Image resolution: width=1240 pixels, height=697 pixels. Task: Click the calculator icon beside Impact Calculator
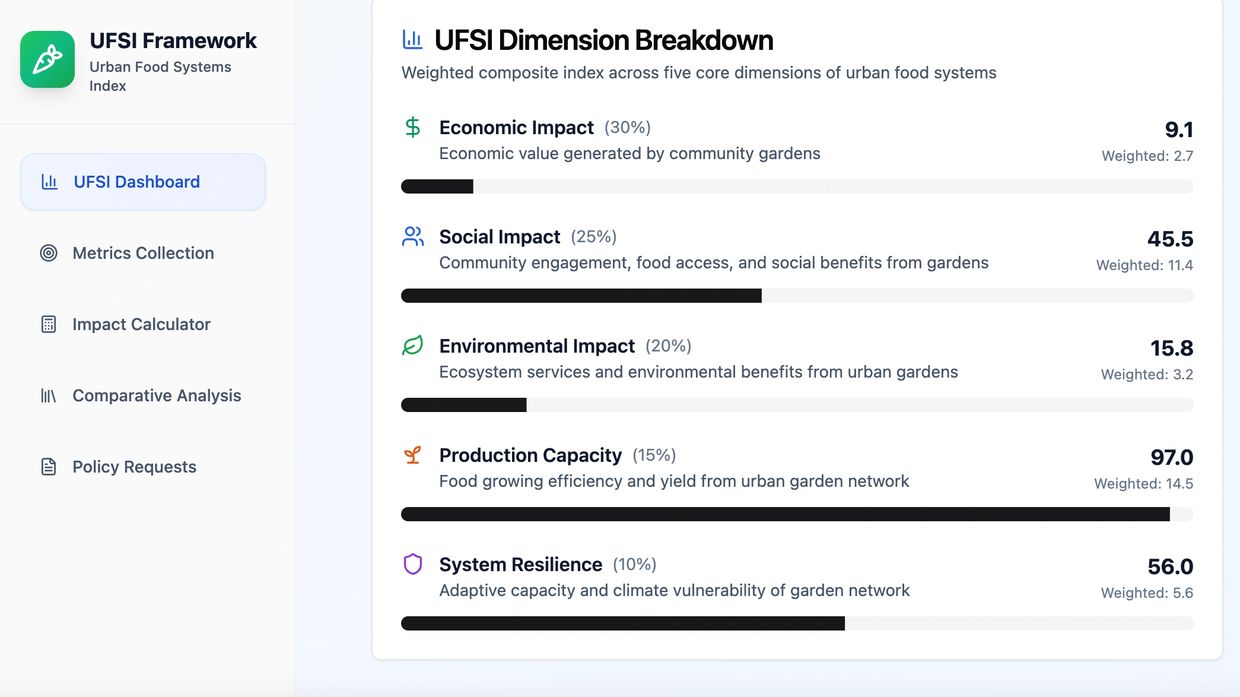click(x=48, y=324)
